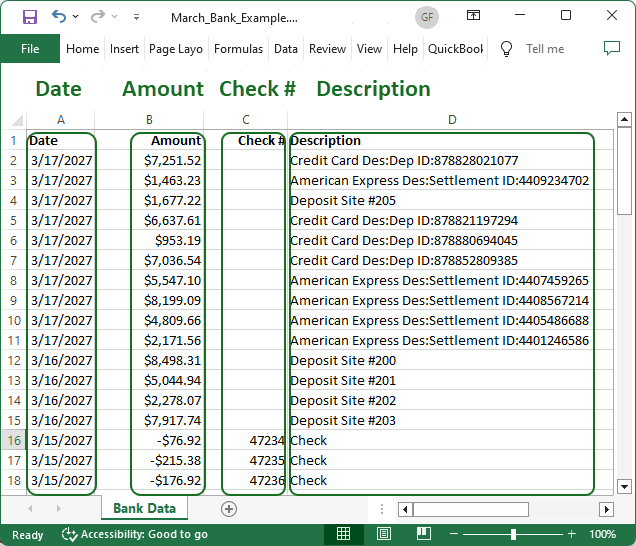Select column B header

[x=149, y=120]
